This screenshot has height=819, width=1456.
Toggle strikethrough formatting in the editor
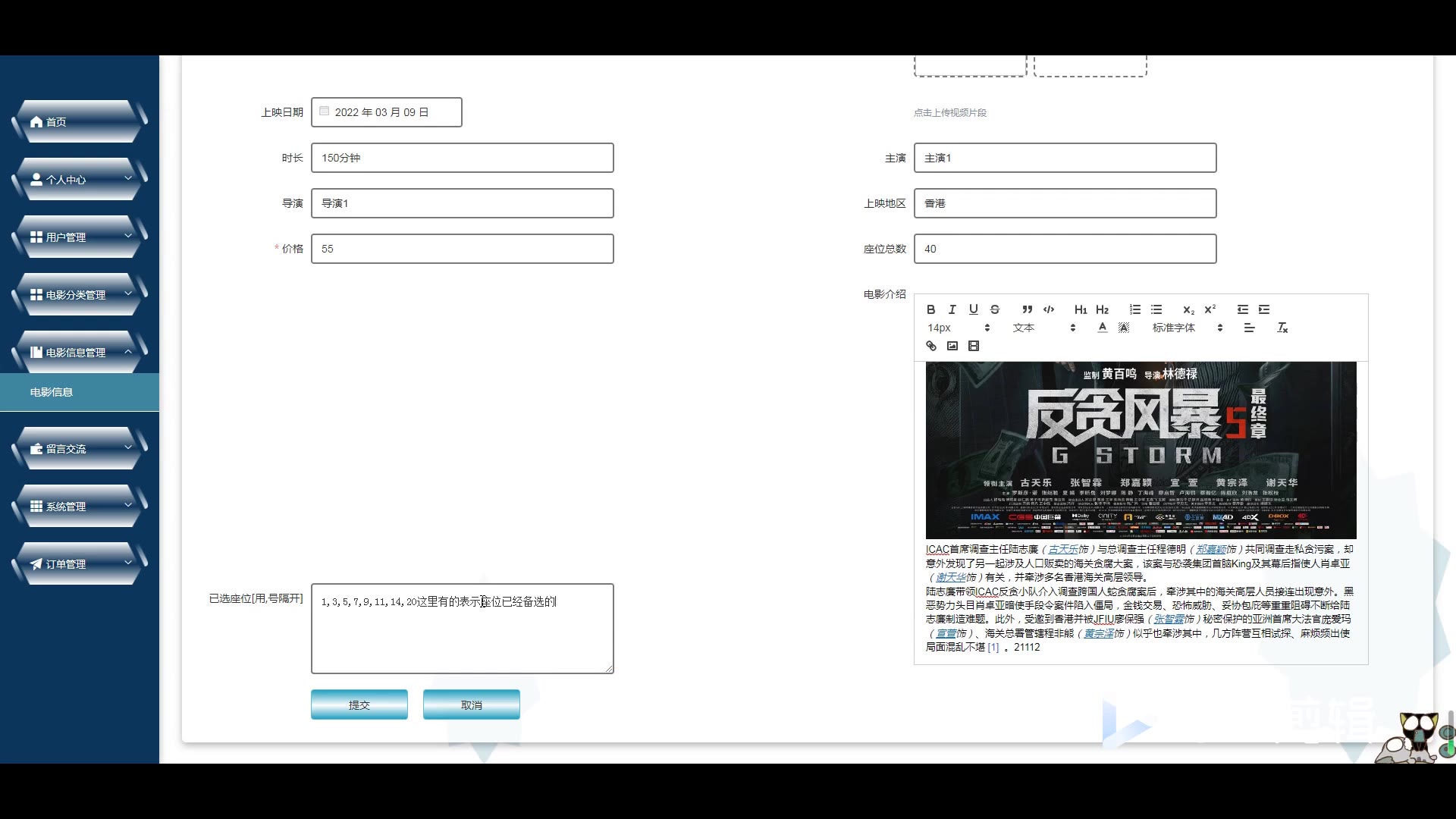click(x=995, y=309)
